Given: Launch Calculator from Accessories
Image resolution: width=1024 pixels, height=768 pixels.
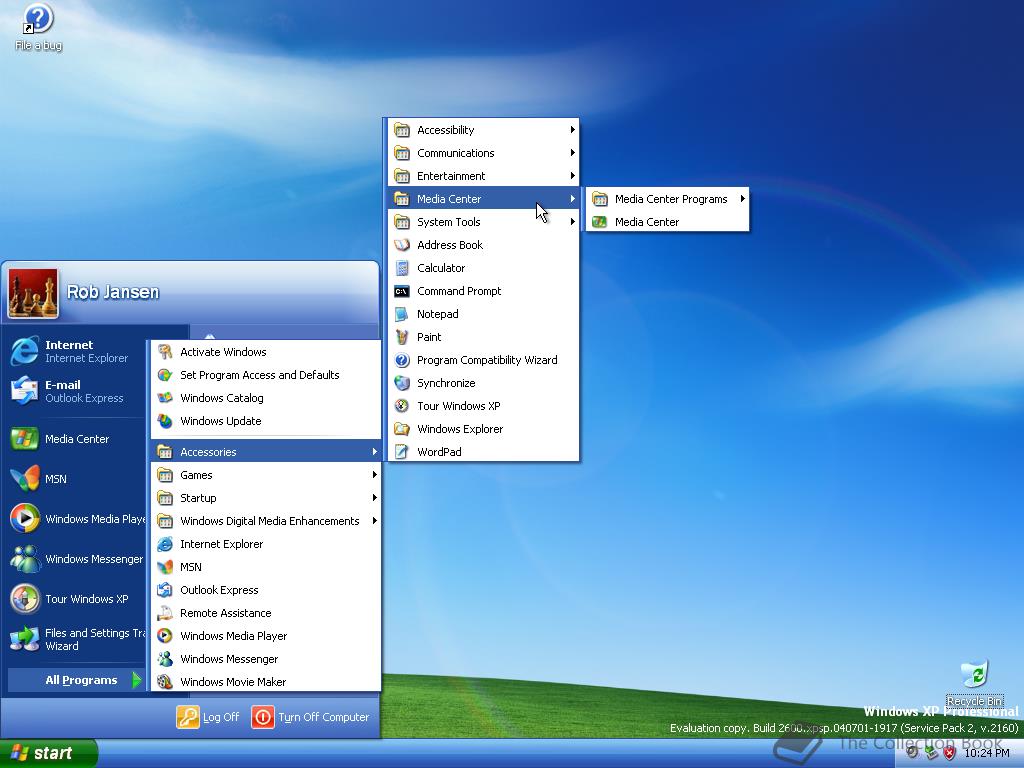Looking at the screenshot, I should coord(483,268).
